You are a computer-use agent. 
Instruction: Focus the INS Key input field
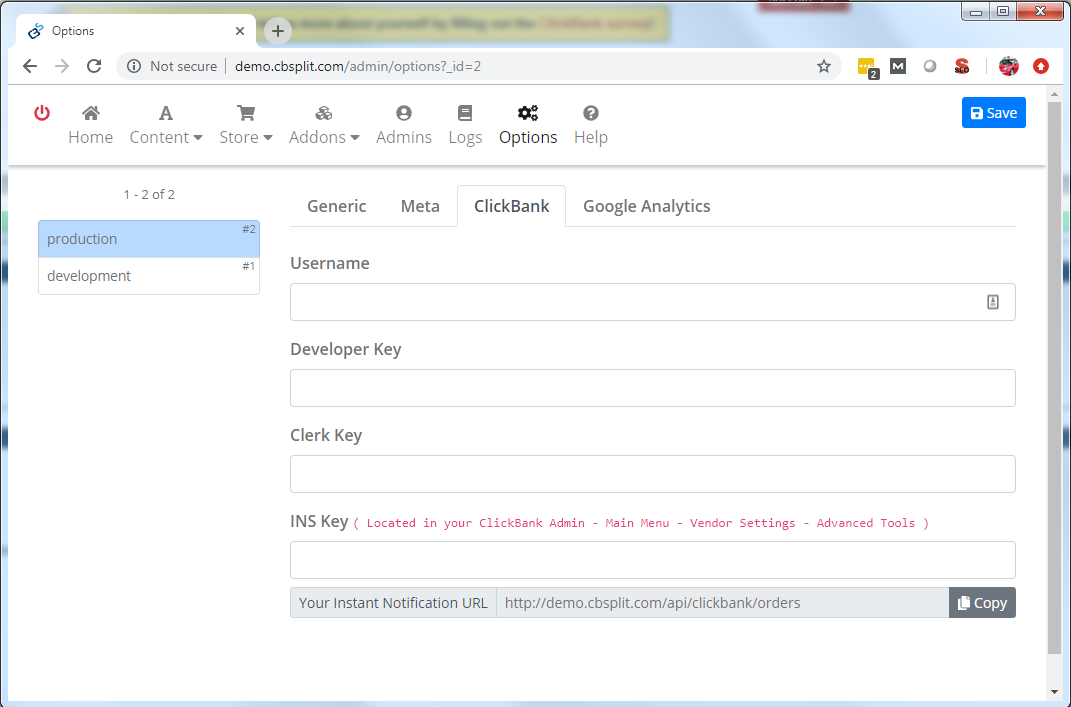(652, 560)
